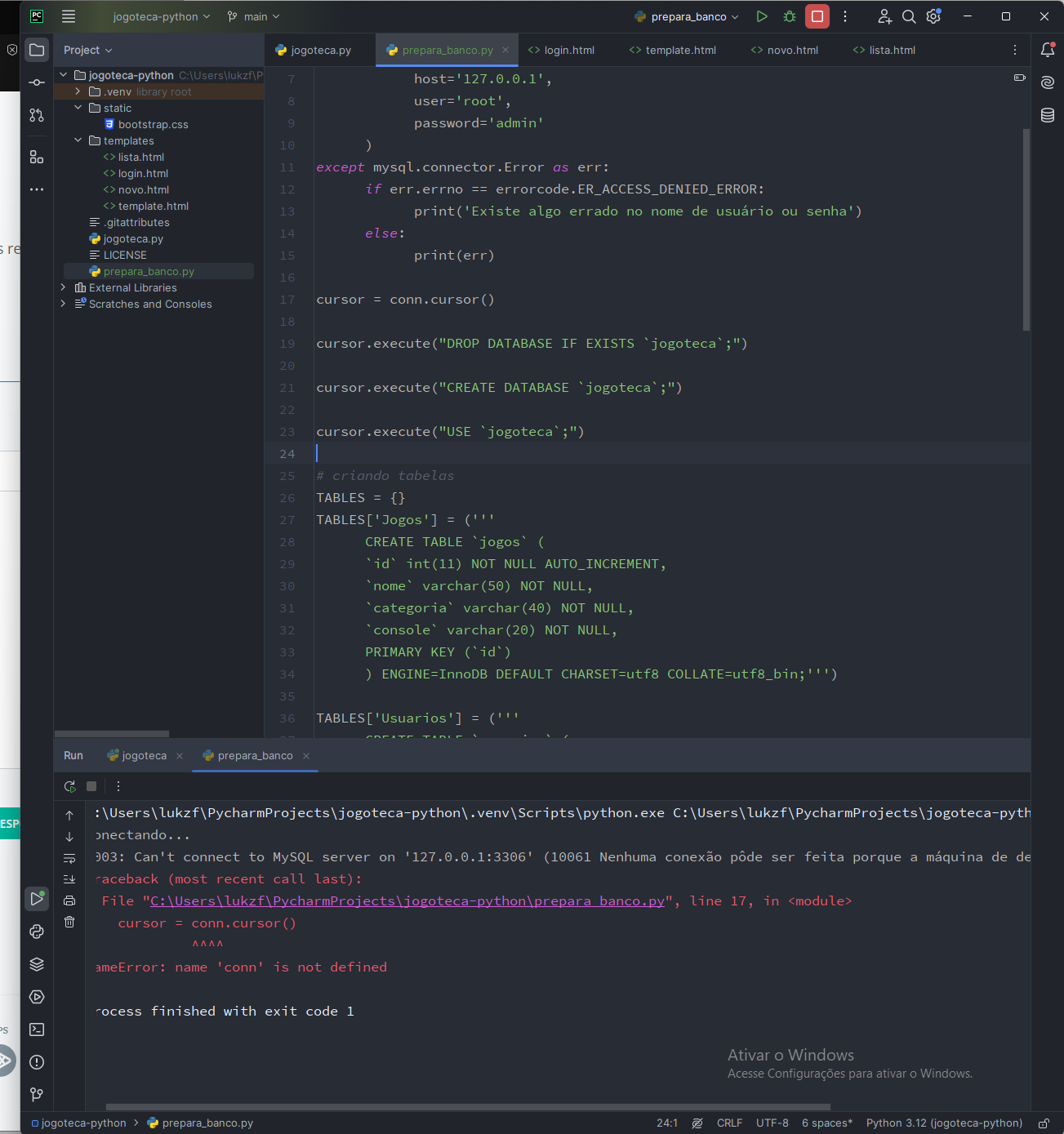Move up the stack trace arrow
The width and height of the screenshot is (1064, 1134).
69,815
